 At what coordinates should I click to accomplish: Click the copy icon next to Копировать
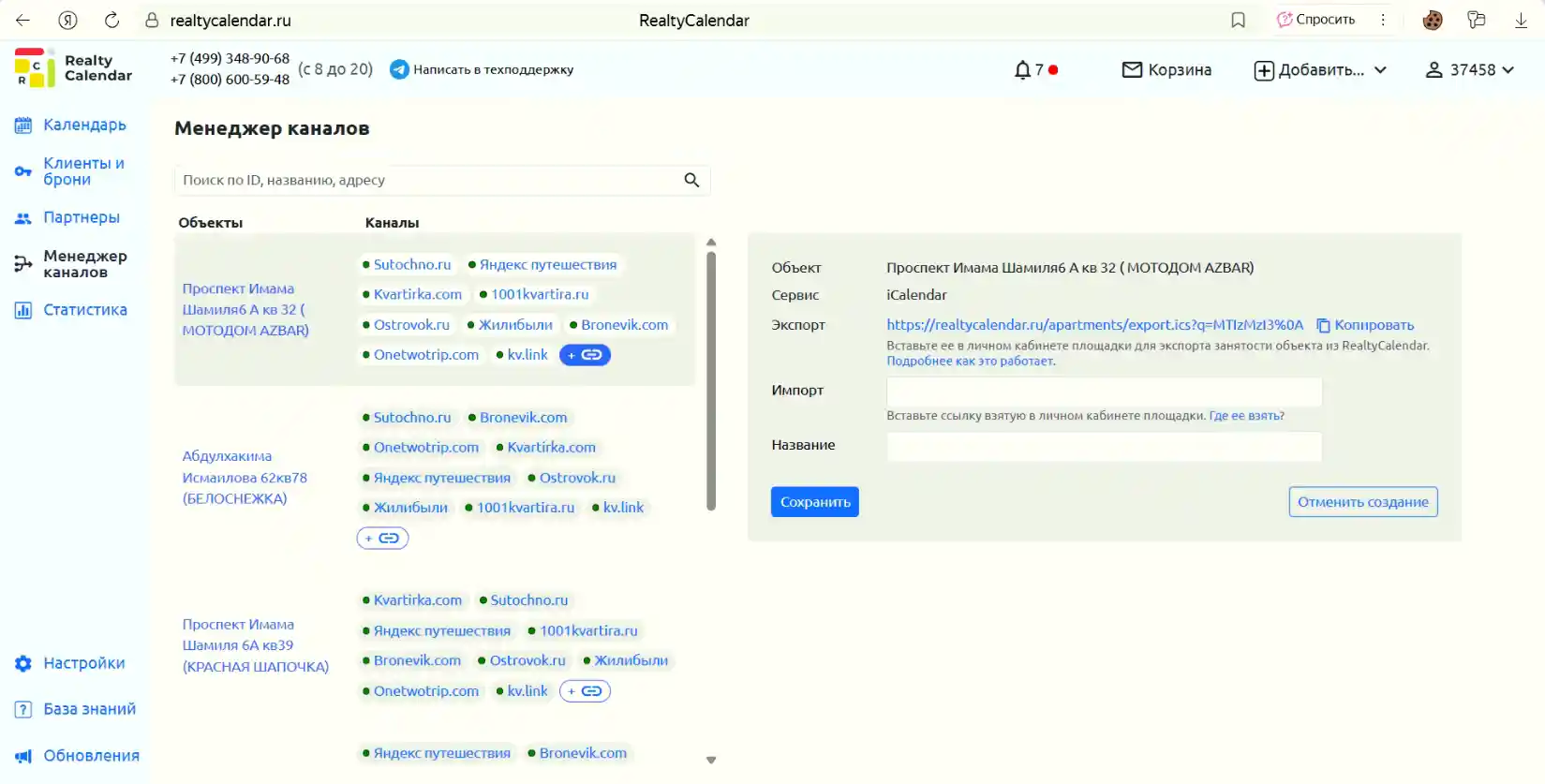point(1323,325)
